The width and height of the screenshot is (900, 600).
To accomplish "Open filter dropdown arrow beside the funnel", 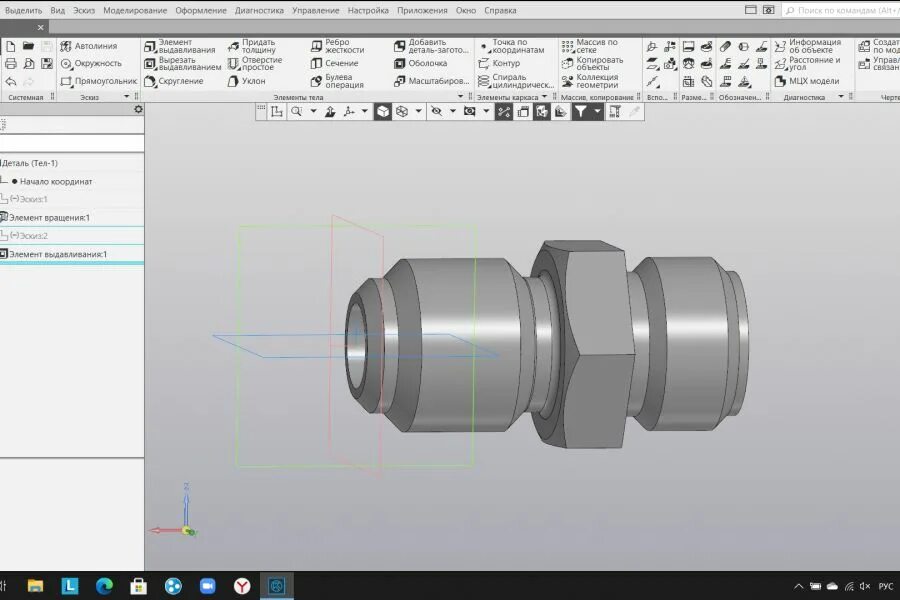I will pos(597,111).
